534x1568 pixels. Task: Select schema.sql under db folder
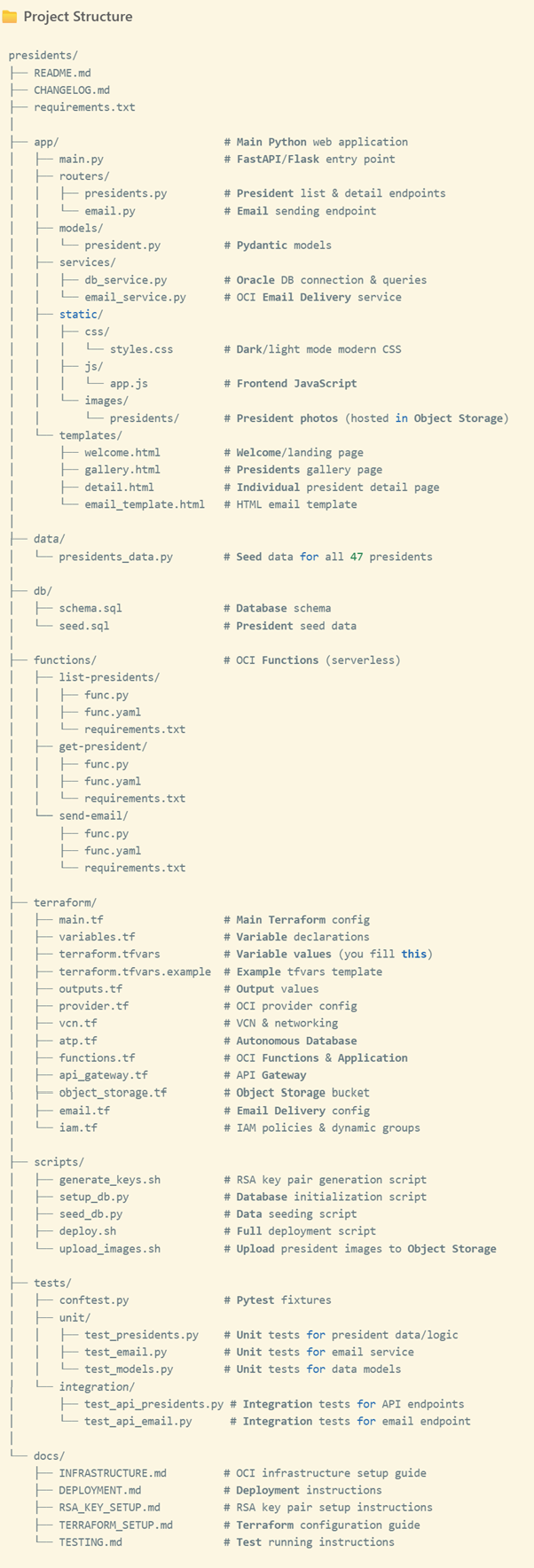[90, 608]
